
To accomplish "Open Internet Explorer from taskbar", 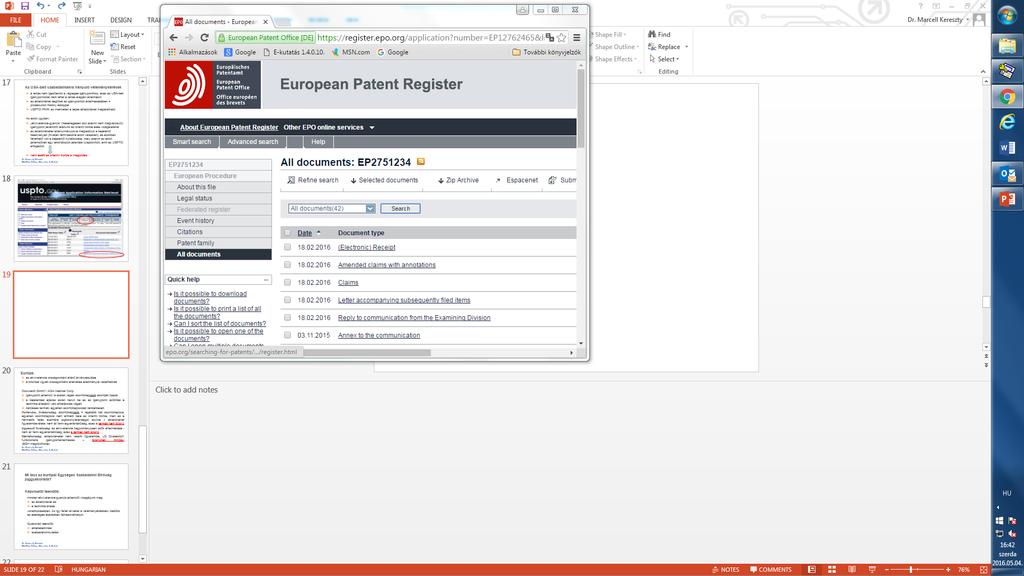I will pos(1008,122).
